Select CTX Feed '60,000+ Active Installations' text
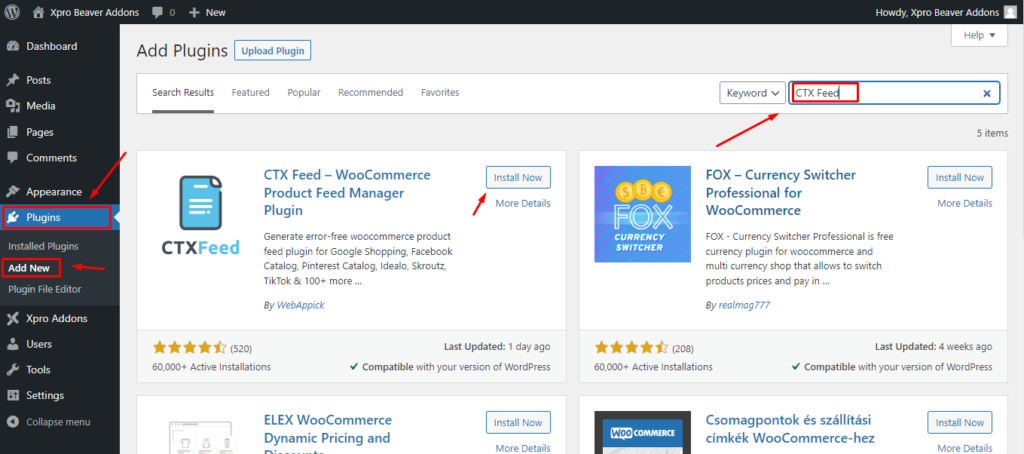This screenshot has width=1024, height=454. tap(212, 367)
